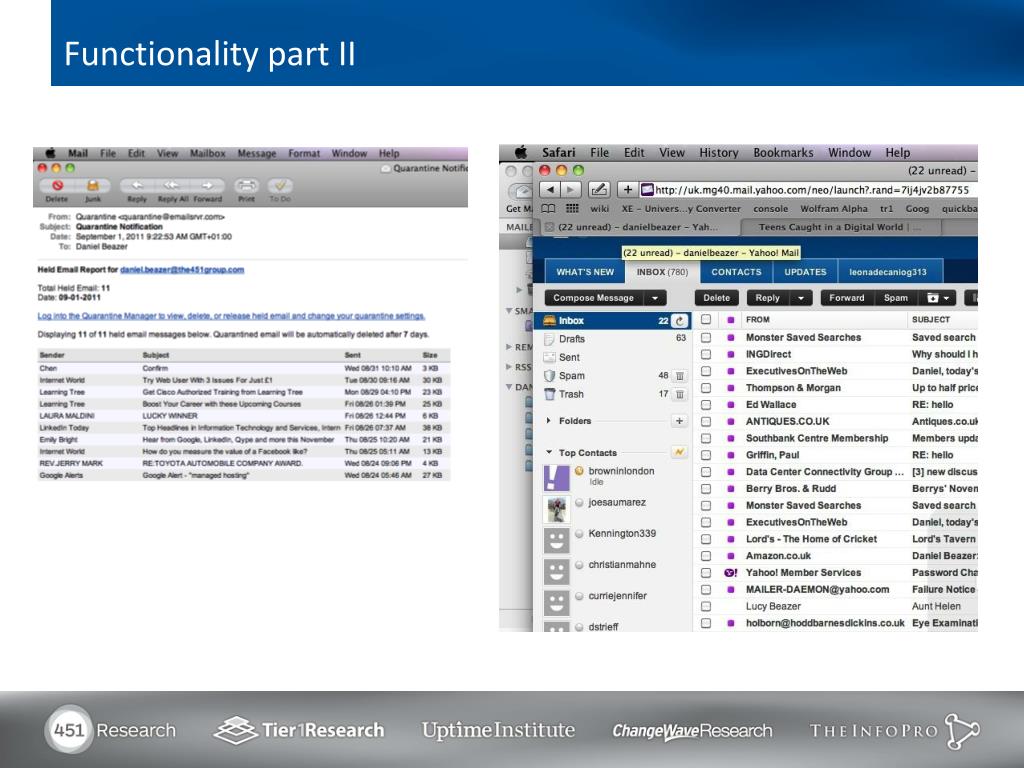The image size is (1024, 768).
Task: Check the Thompson & Morgan message checkbox
Action: (x=706, y=388)
